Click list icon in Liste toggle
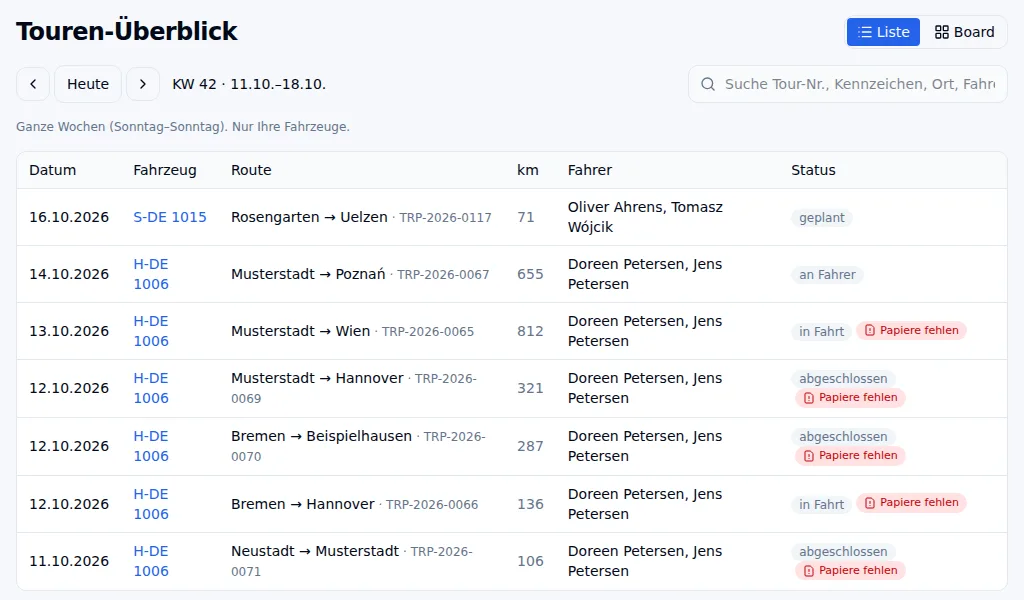 coord(865,32)
